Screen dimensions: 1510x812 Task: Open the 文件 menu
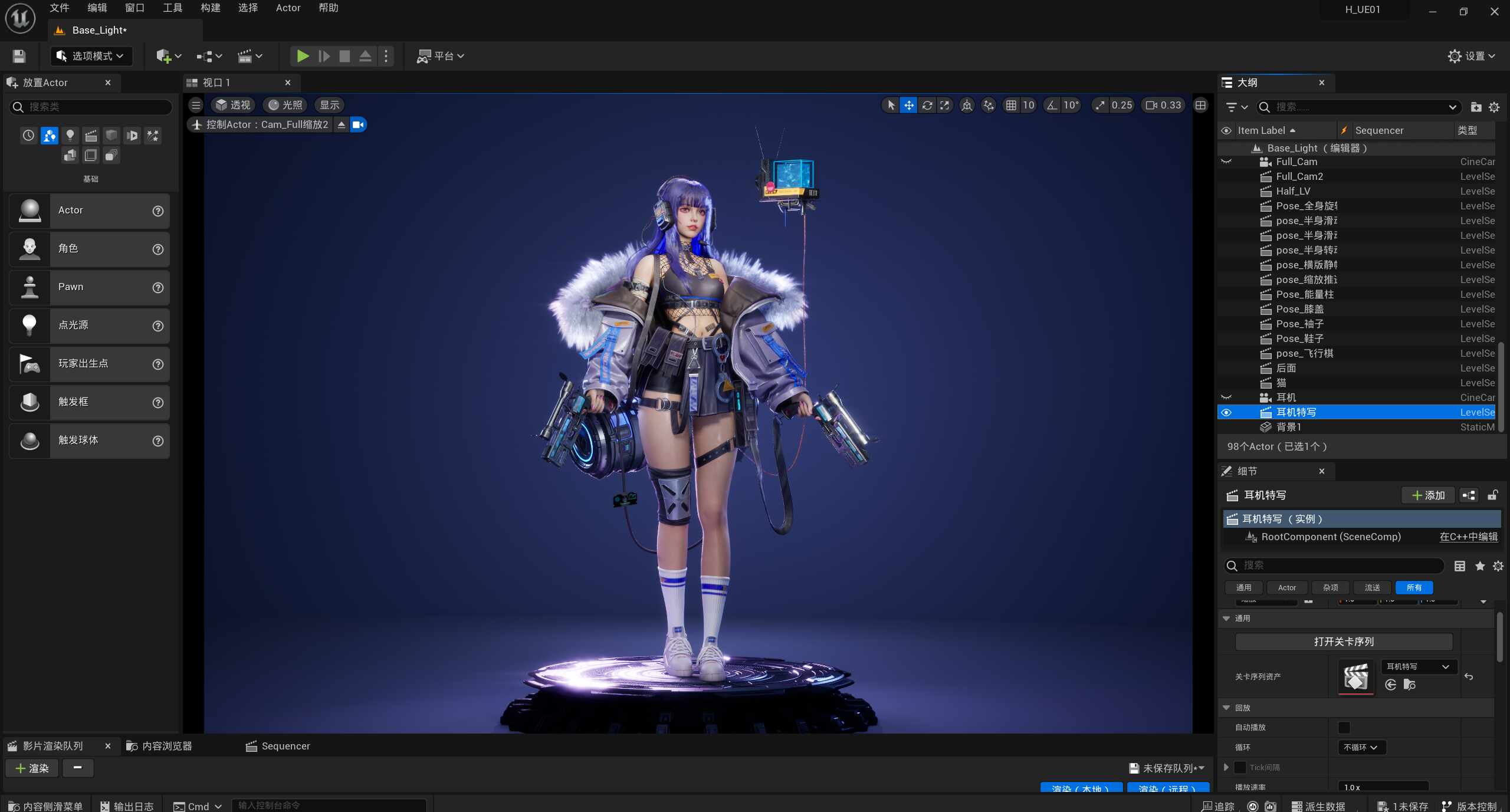[59, 8]
